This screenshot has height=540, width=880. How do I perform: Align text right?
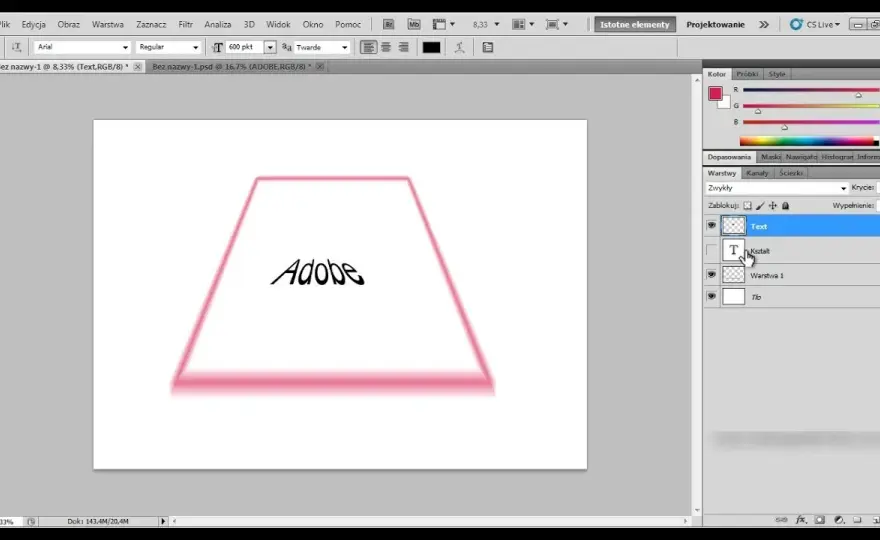(x=404, y=47)
